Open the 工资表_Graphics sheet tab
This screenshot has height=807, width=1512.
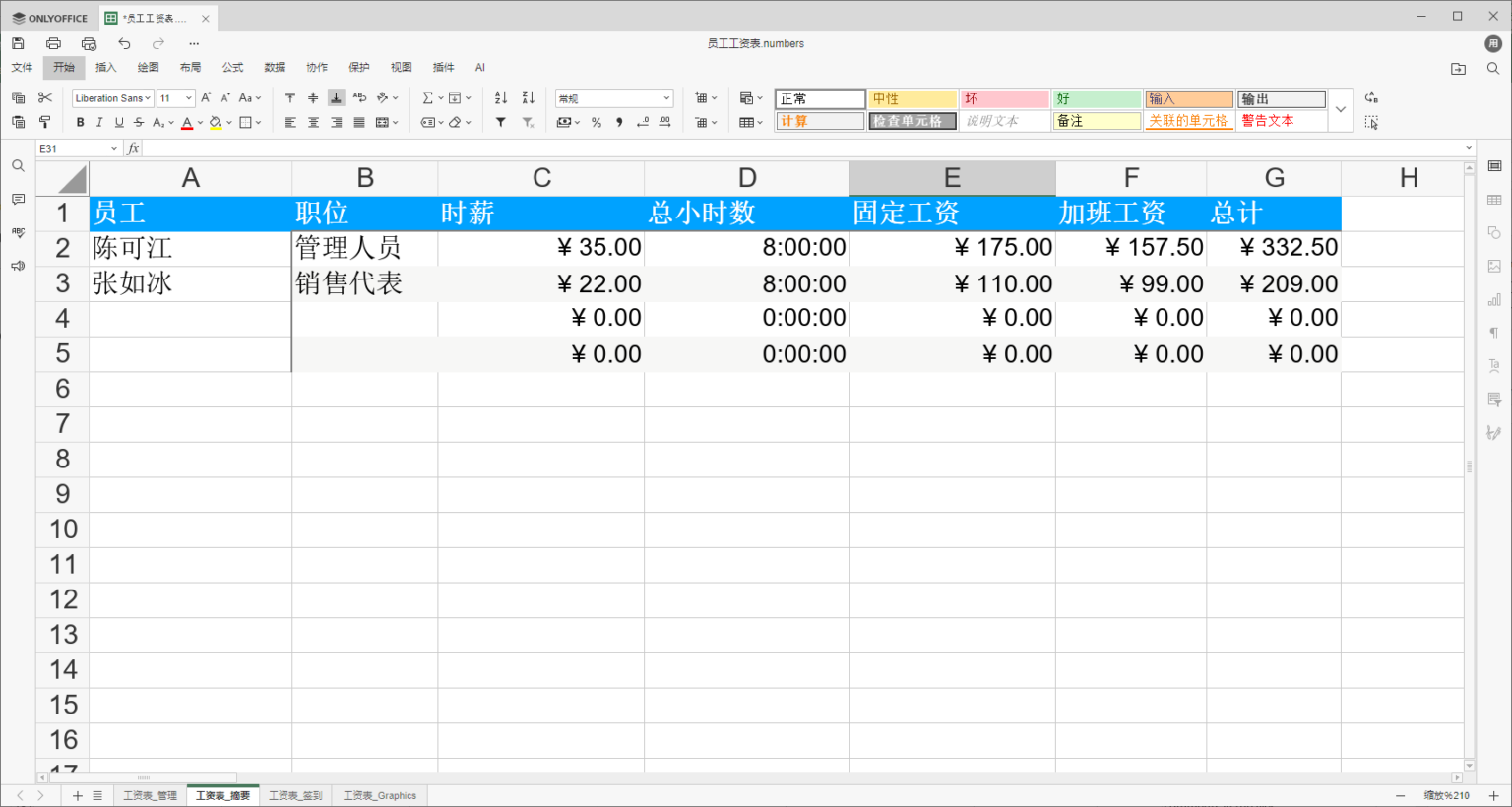click(380, 795)
